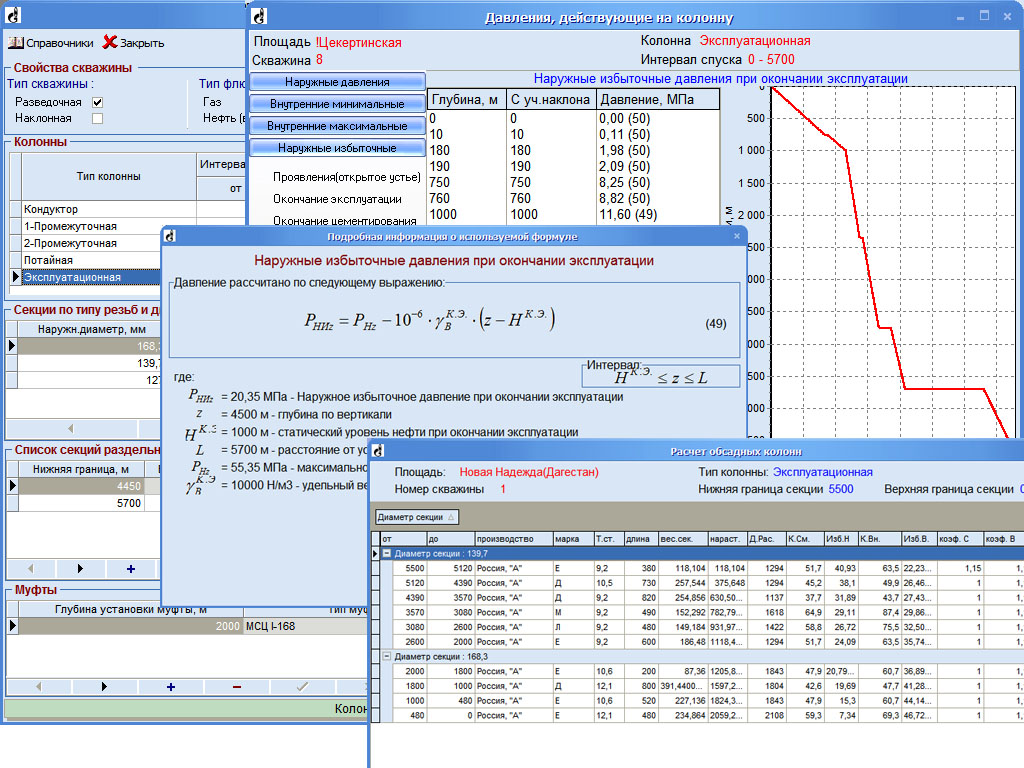
Task: Click pressure cell 8,25 (50)
Action: point(658,182)
